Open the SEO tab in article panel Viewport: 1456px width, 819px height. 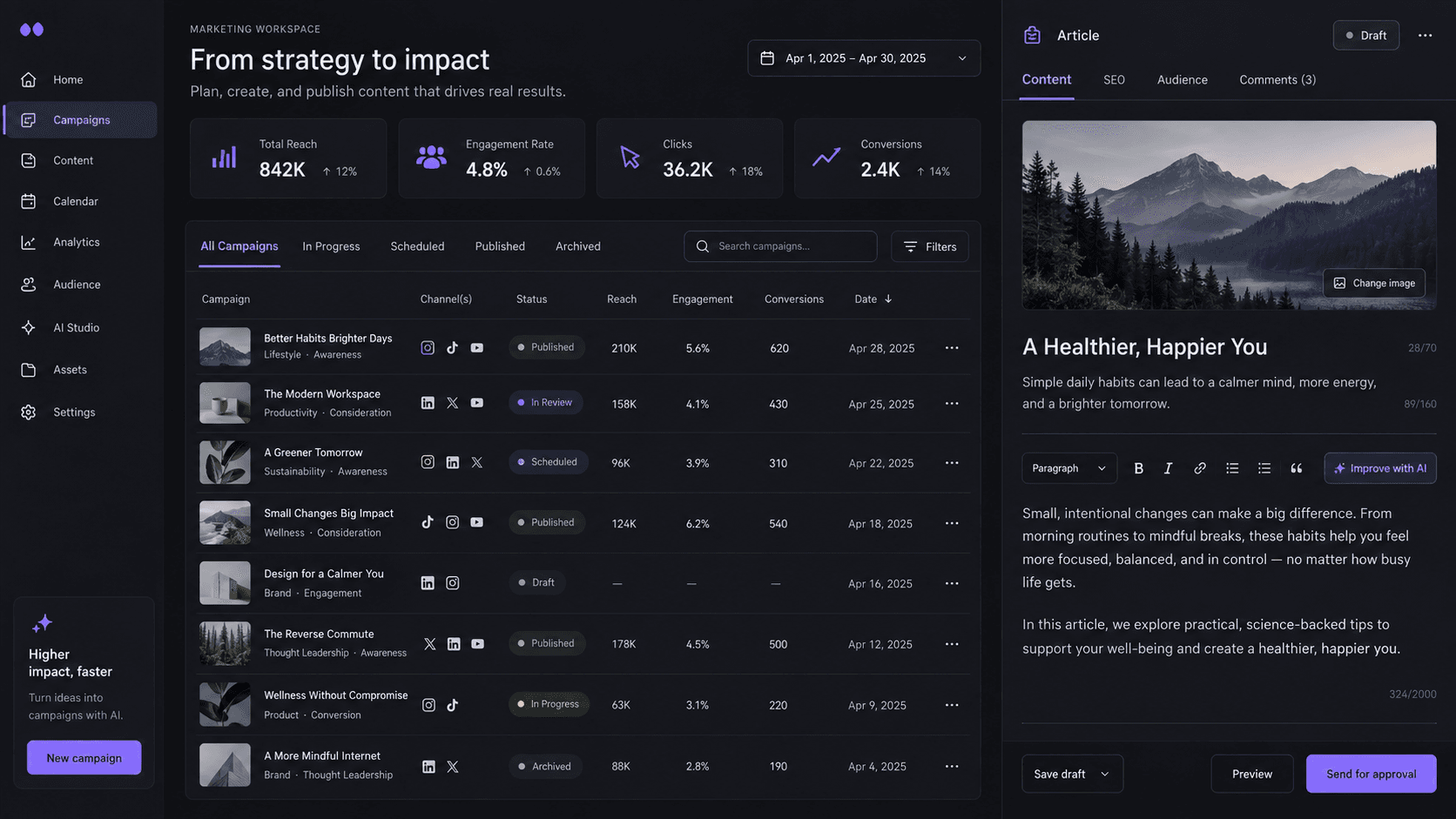click(1114, 79)
